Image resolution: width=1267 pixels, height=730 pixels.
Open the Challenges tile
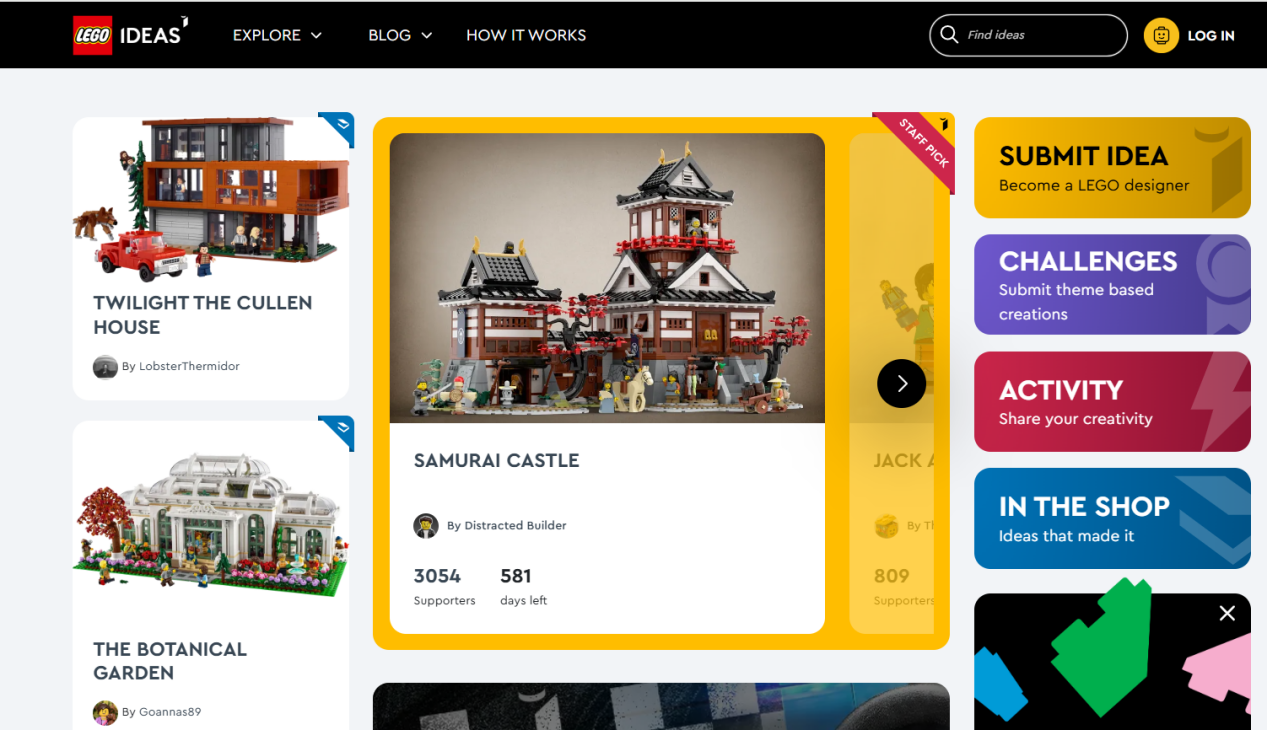(1112, 284)
